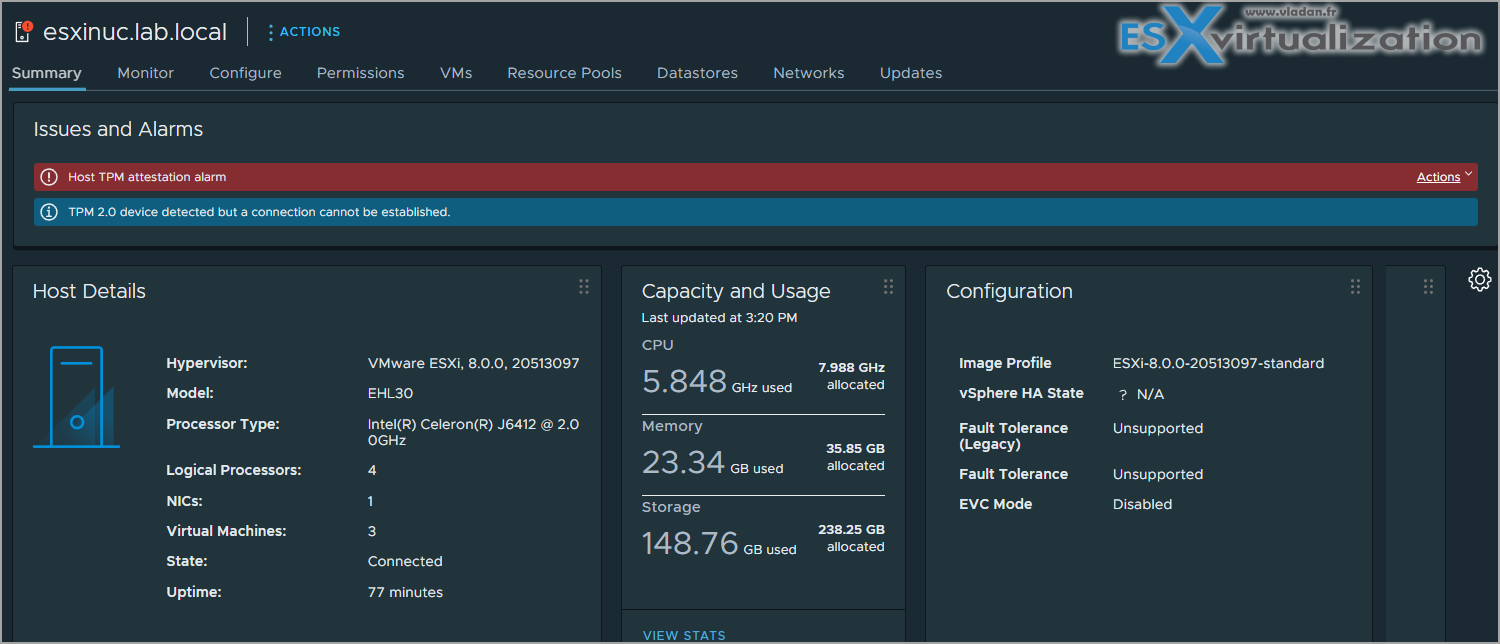Open the alarm Actions dropdown link
Viewport: 1500px width, 644px height.
[1444, 177]
